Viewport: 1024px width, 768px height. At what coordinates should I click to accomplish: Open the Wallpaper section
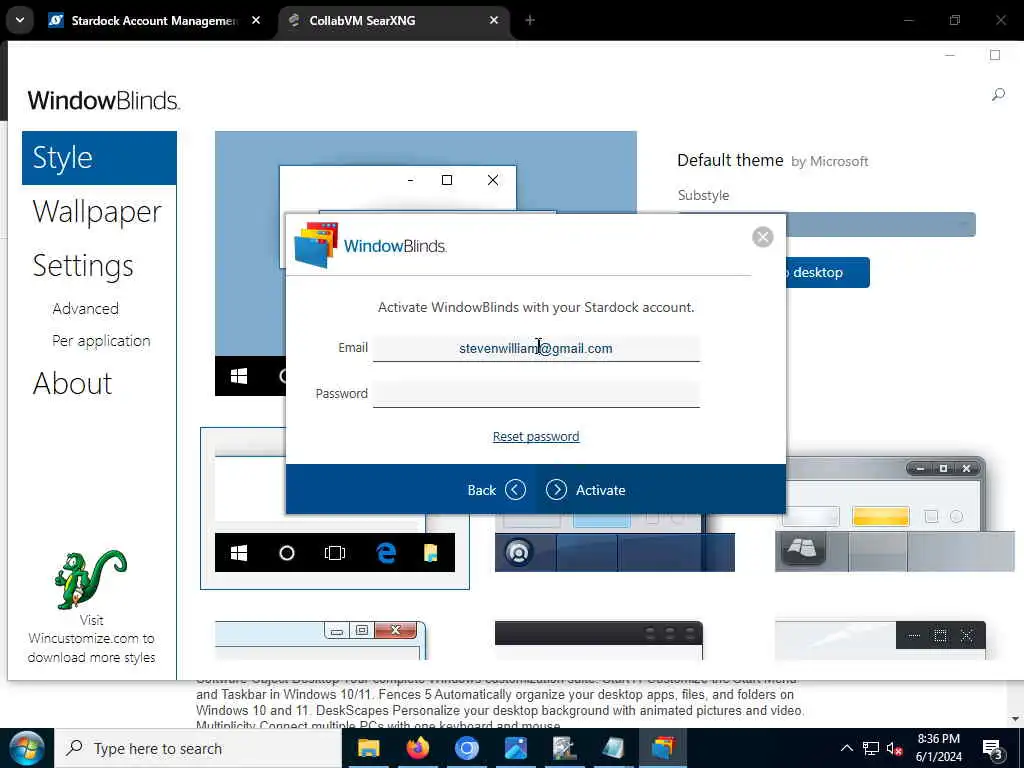coord(97,212)
